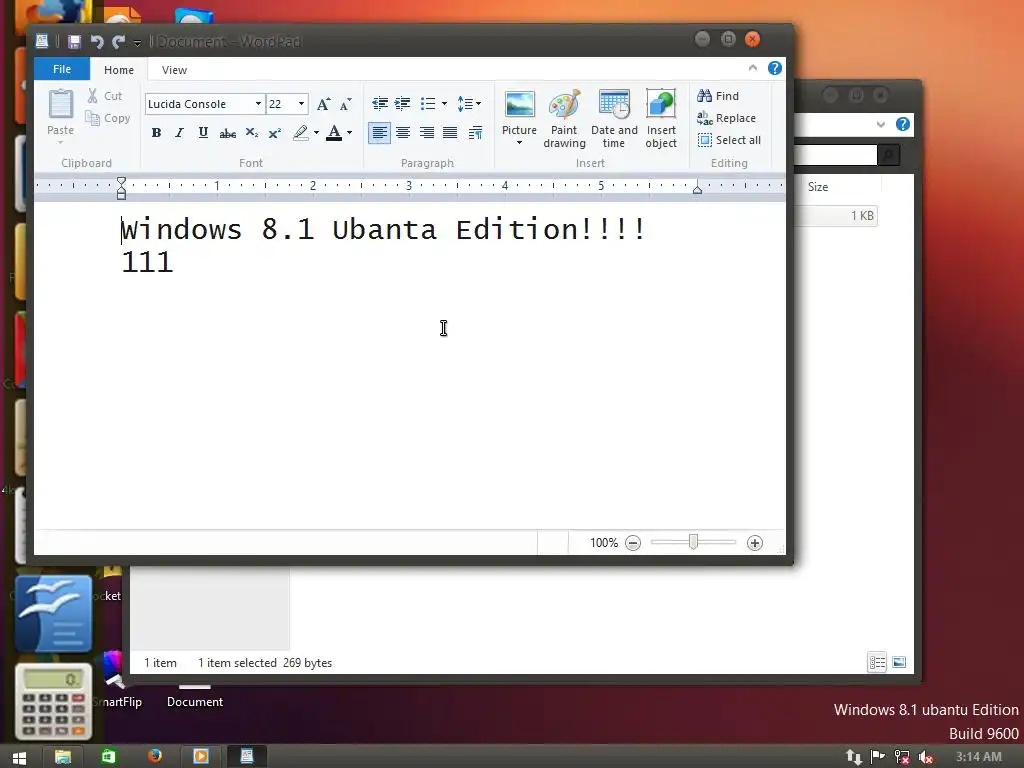Click into the document text area
Image resolution: width=1024 pixels, height=768 pixels.
pyautogui.click(x=409, y=366)
